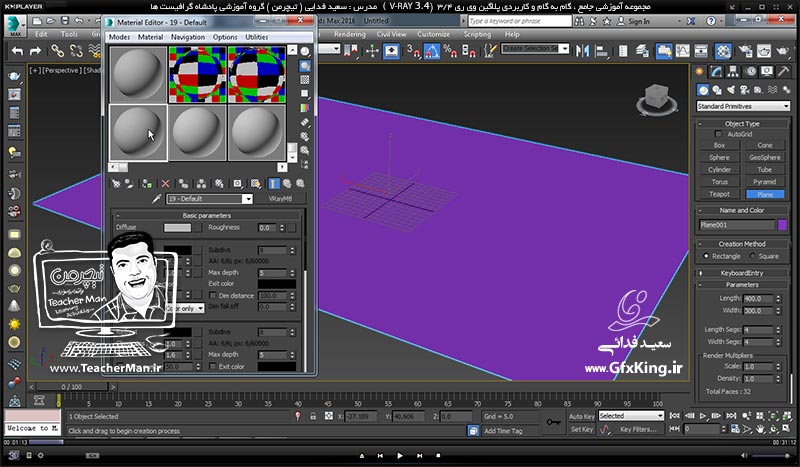Open the Standard Primitives dropdown
Viewport: 800px width, 467px height.
coord(743,106)
